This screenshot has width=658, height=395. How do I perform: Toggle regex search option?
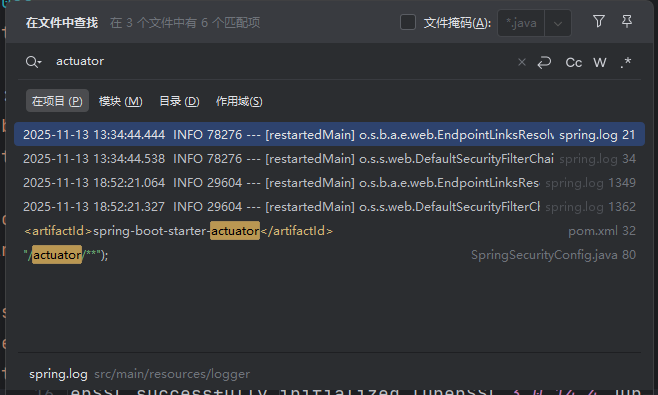tap(626, 62)
